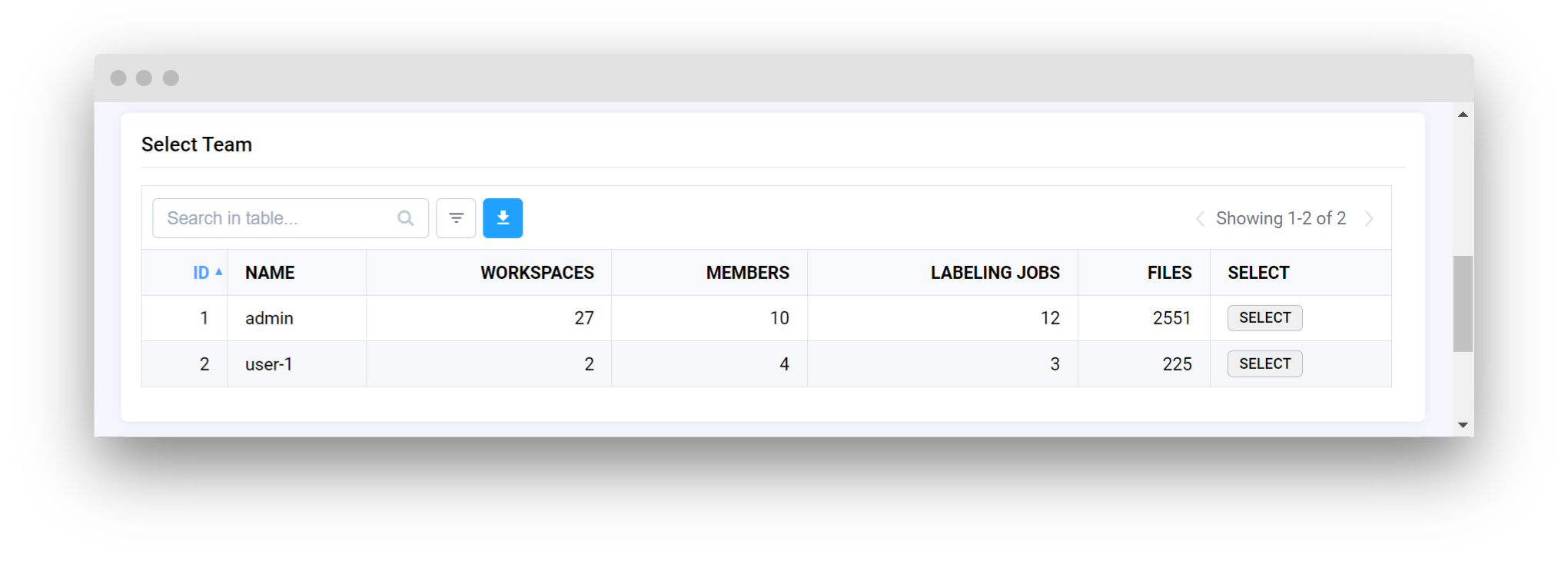
Task: Click inside the search in table field
Action: pyautogui.click(x=277, y=217)
